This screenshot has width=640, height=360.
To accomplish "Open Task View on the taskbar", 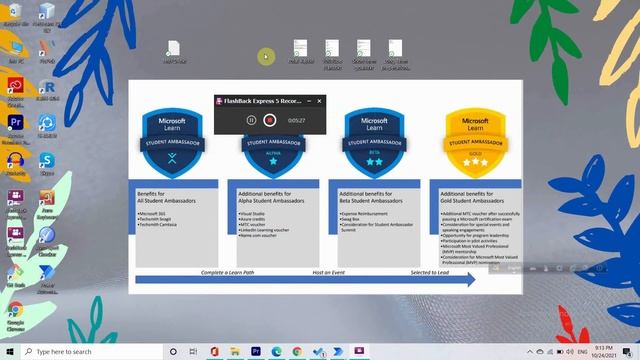I will pos(193,351).
